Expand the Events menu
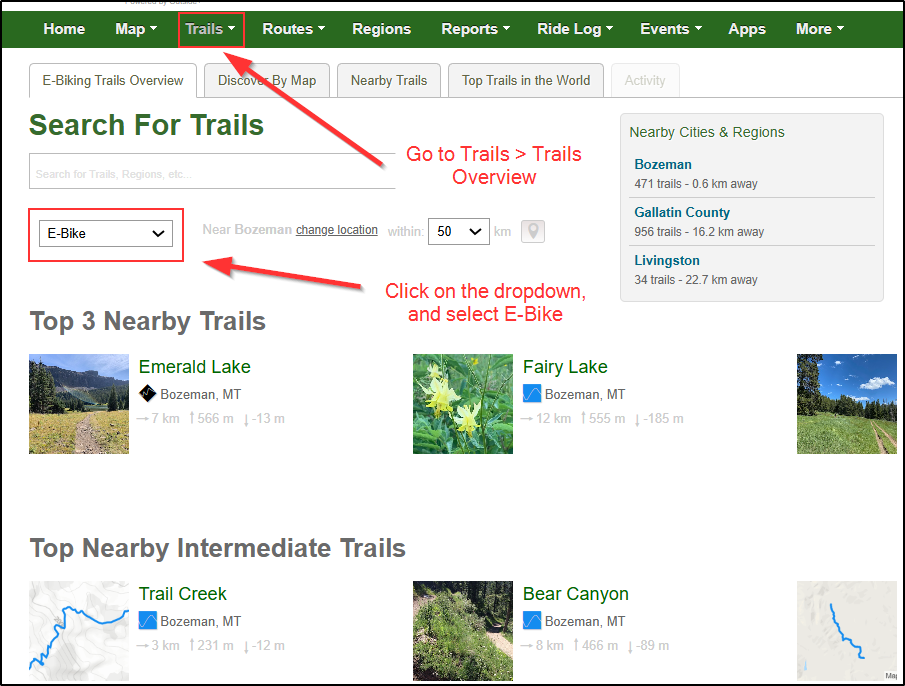The height and width of the screenshot is (686, 905). pyautogui.click(x=671, y=29)
